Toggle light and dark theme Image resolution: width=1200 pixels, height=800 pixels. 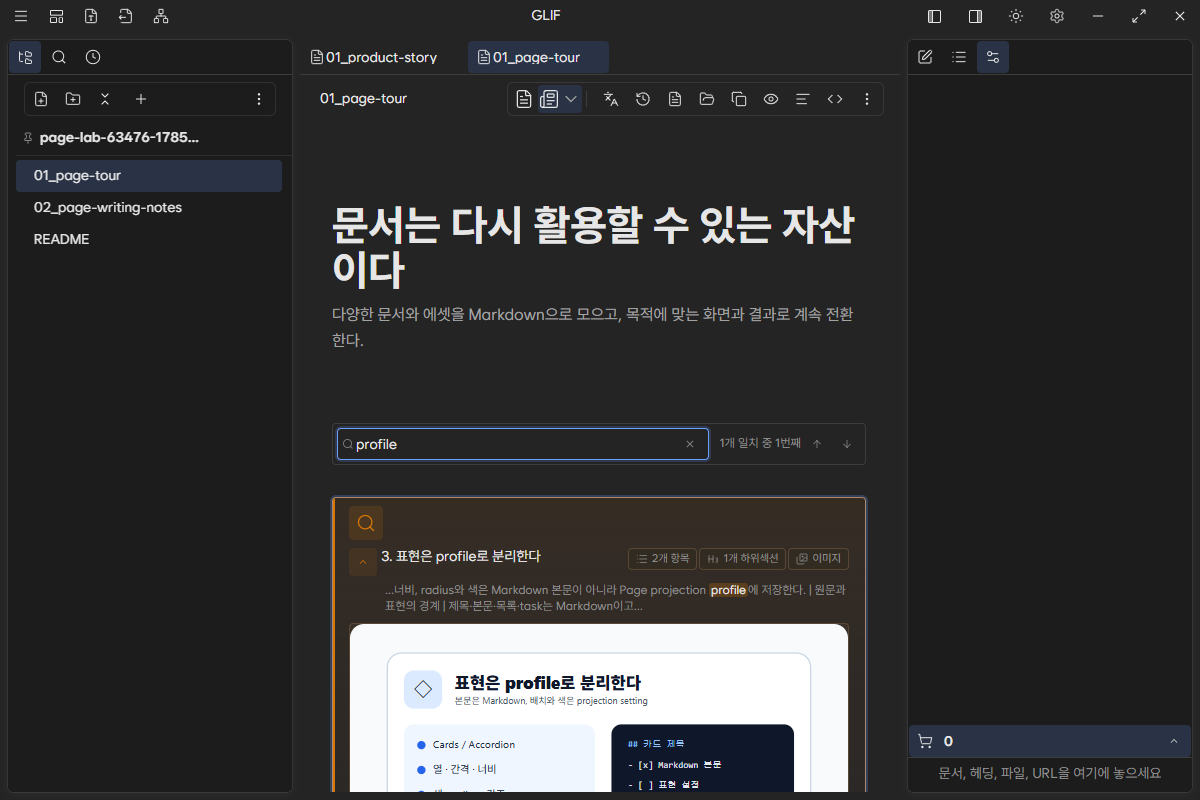point(1016,16)
